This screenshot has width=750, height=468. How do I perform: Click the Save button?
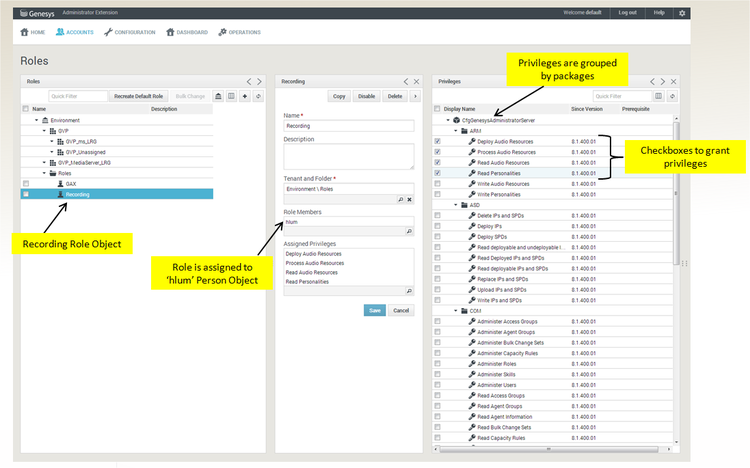374,310
